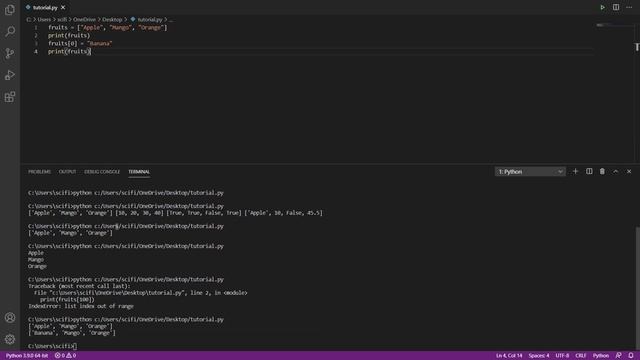The width and height of the screenshot is (640, 360).
Task: Open the editor More Actions ellipsis
Action: coord(629,7)
